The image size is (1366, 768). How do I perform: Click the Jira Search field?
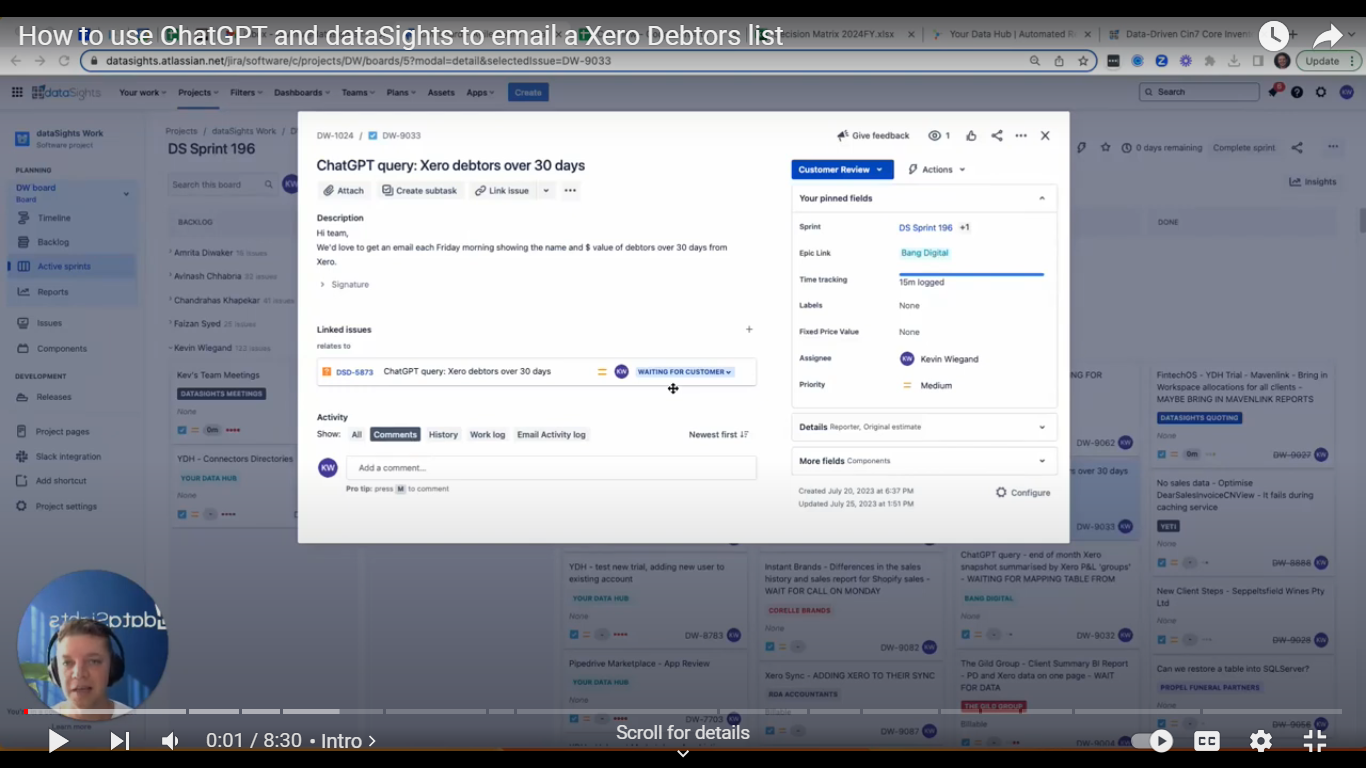(1199, 92)
